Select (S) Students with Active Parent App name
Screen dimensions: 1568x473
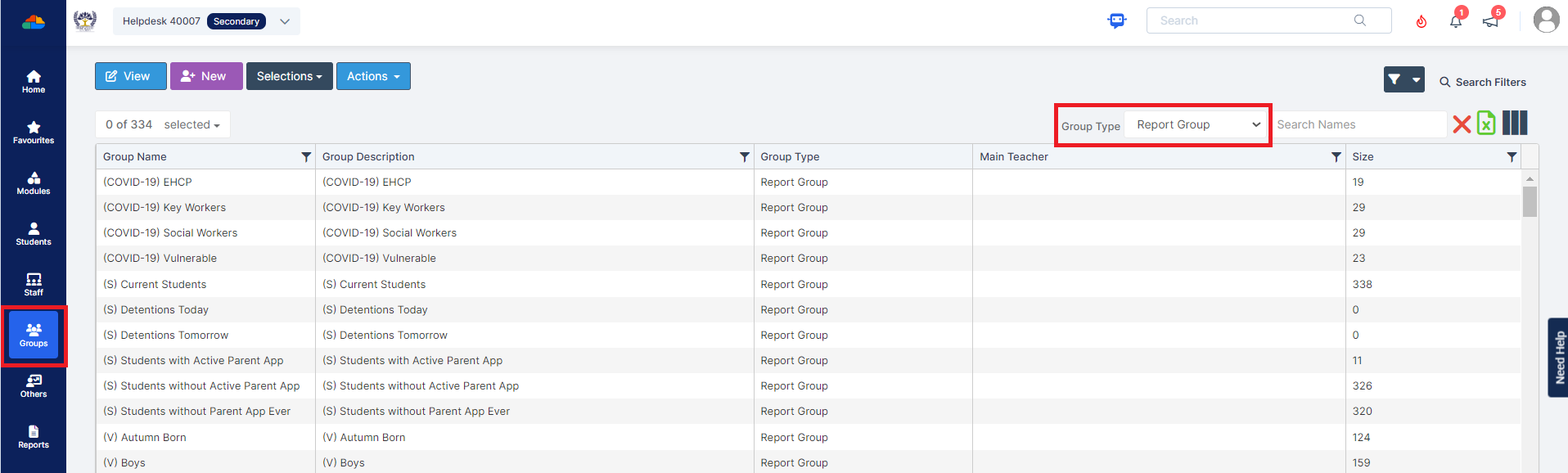tap(193, 360)
